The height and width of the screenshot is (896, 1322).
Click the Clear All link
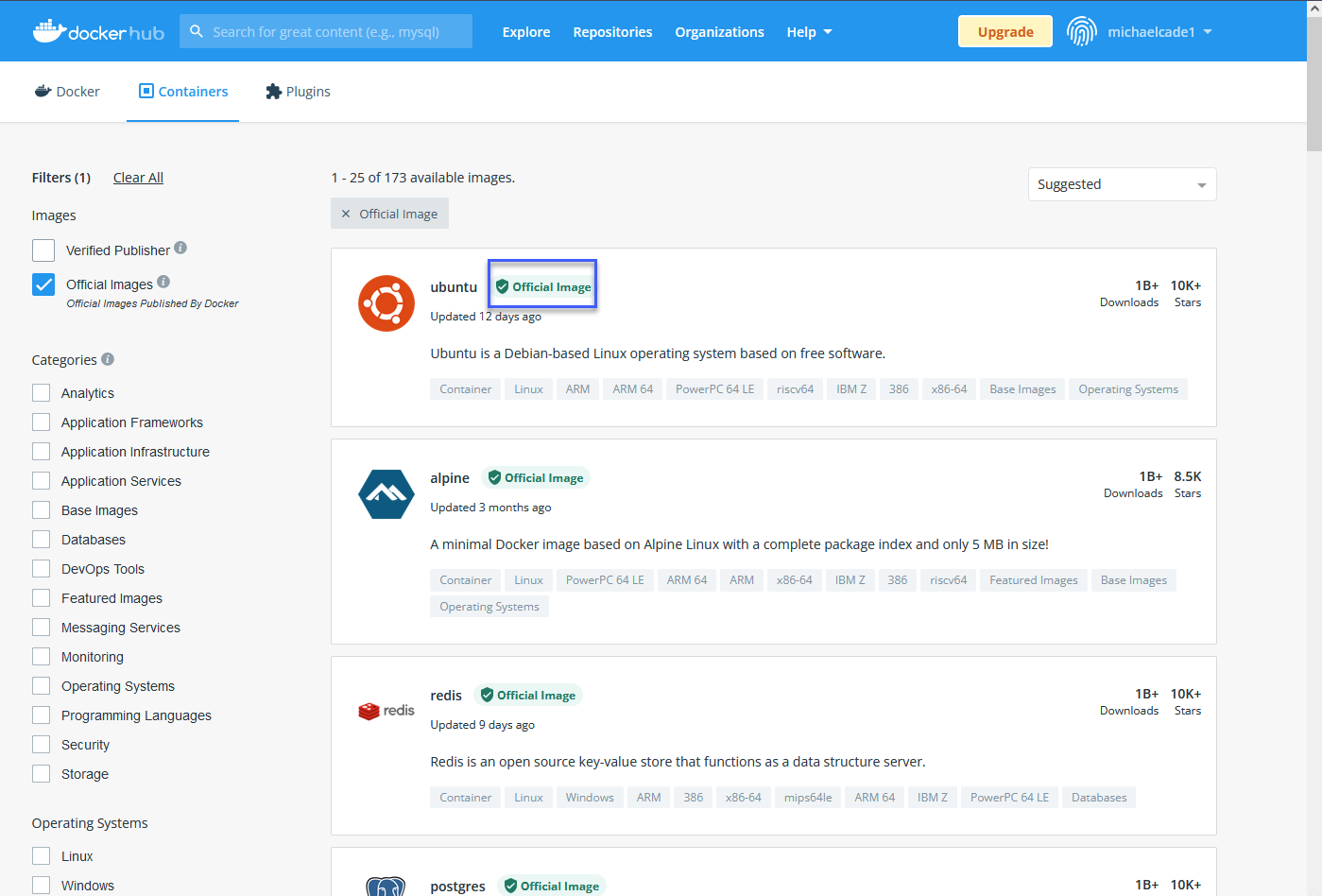(137, 177)
